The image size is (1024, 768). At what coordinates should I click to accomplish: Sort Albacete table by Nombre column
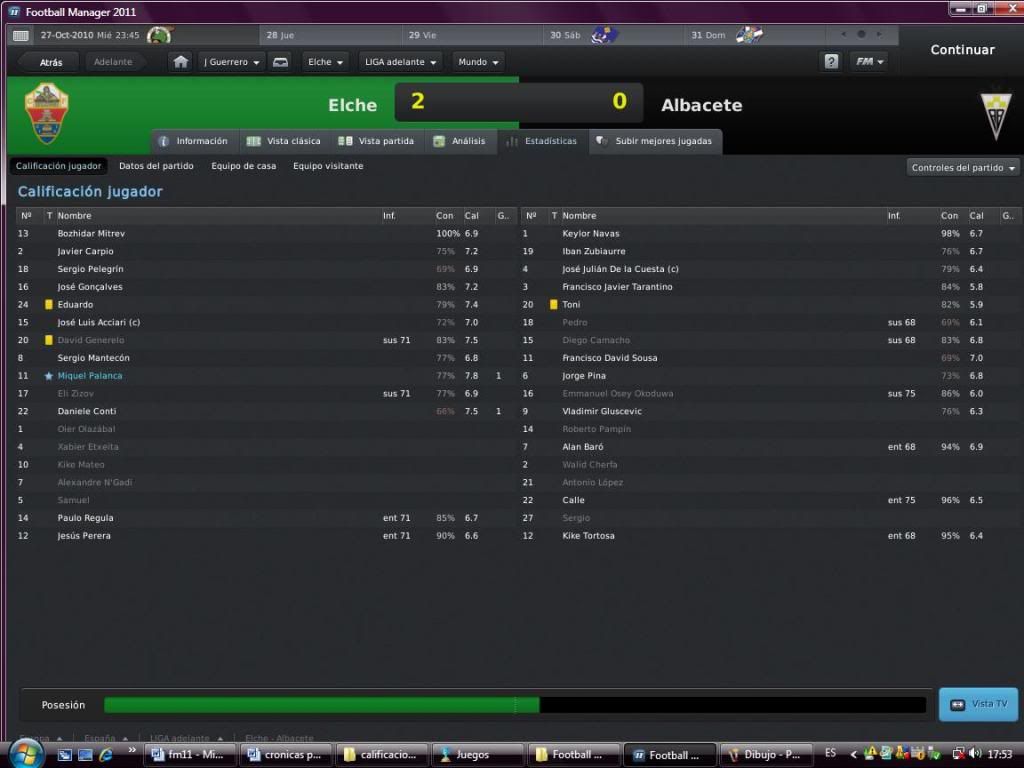pyautogui.click(x=579, y=216)
